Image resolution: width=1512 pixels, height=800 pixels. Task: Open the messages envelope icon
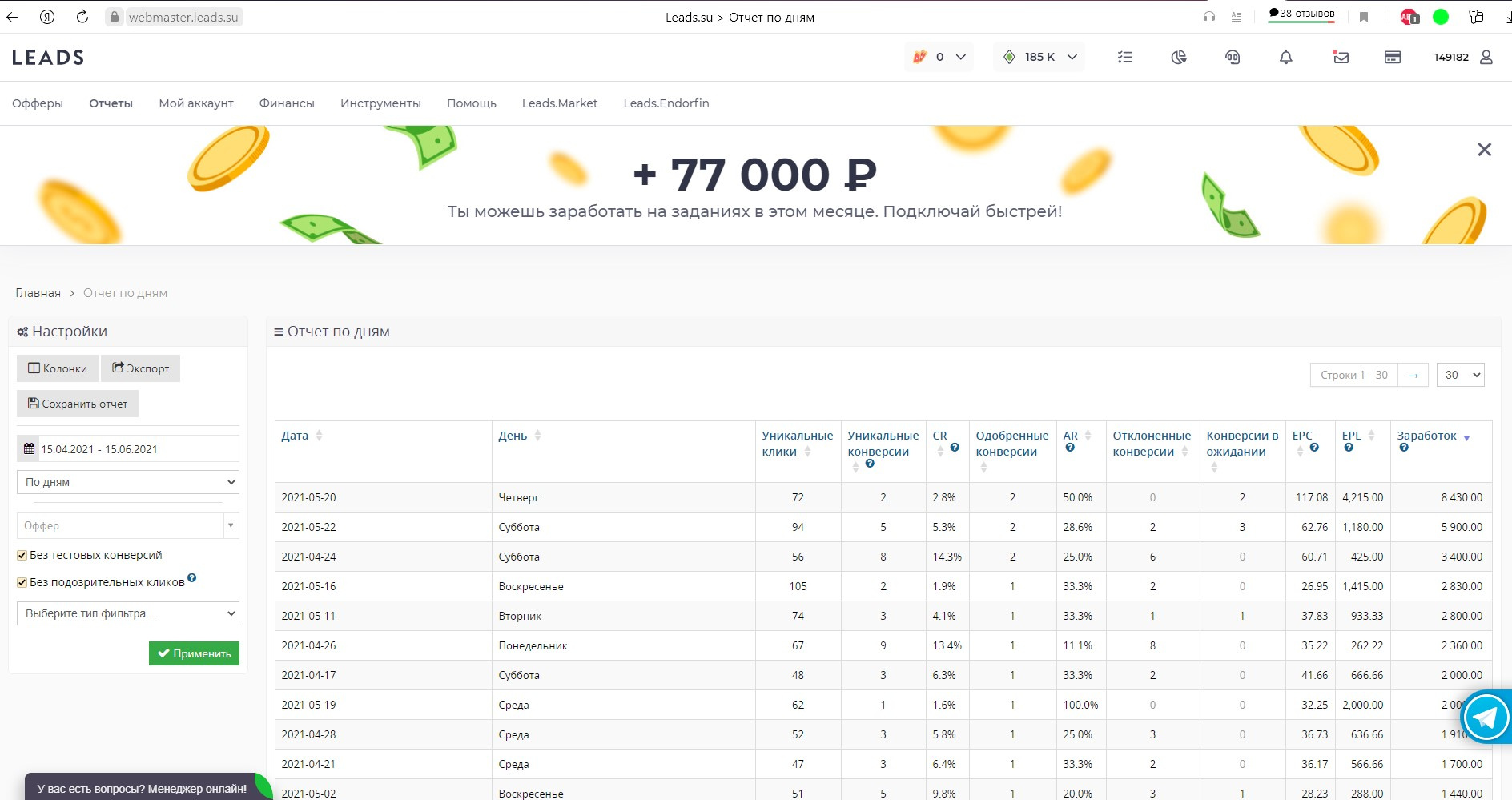tap(1341, 57)
